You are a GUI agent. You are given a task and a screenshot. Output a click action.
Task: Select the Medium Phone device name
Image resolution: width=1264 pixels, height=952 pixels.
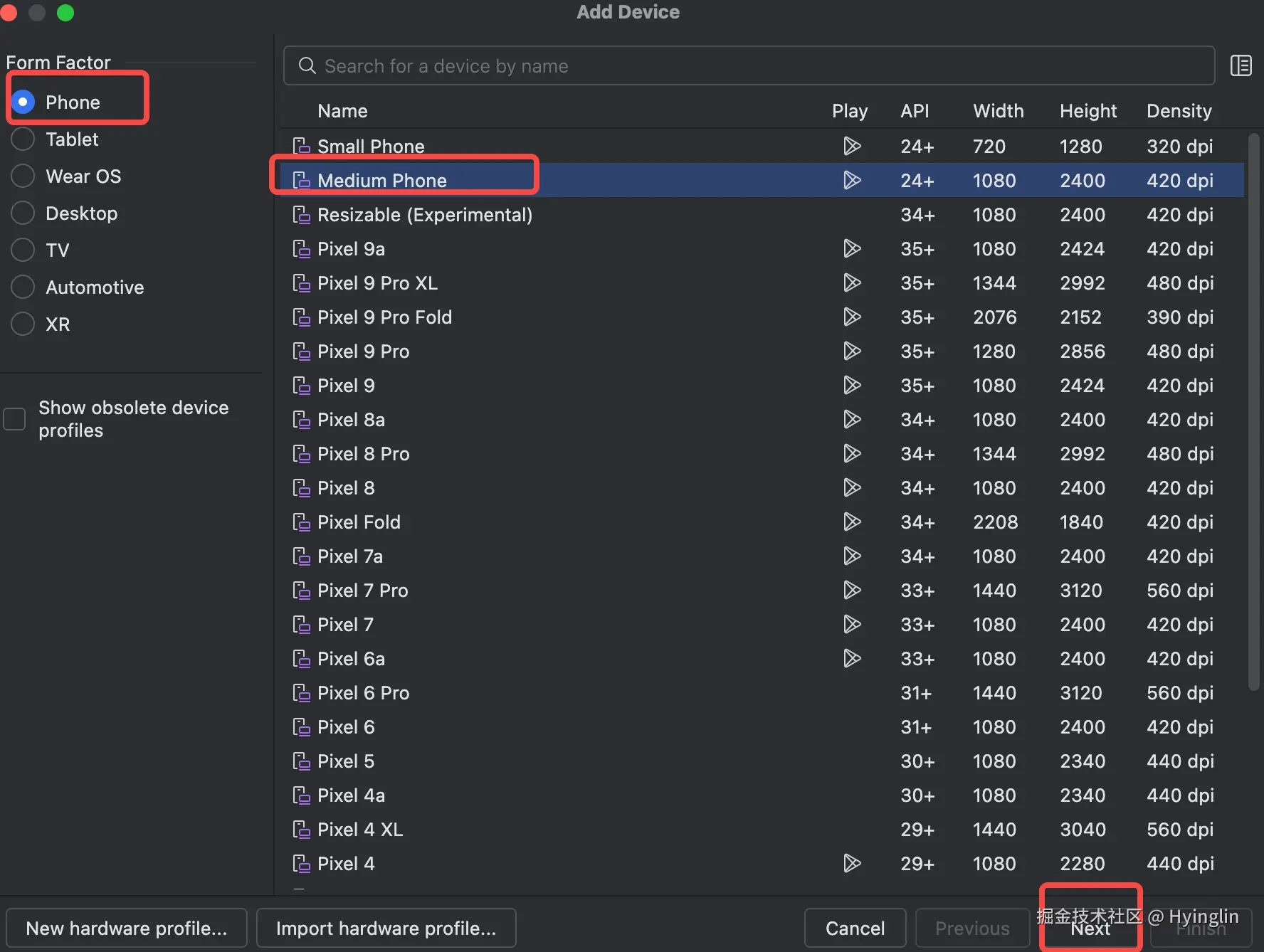click(382, 181)
